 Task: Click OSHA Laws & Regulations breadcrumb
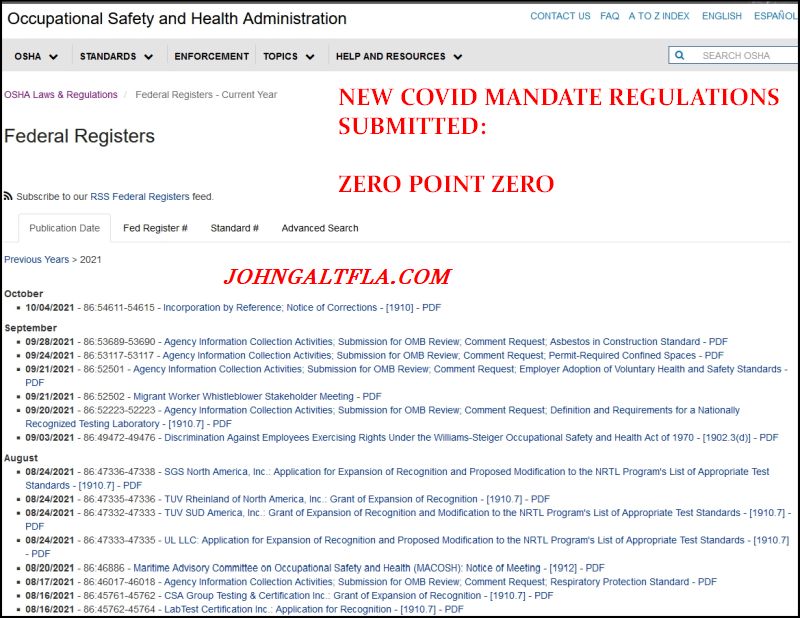click(59, 95)
